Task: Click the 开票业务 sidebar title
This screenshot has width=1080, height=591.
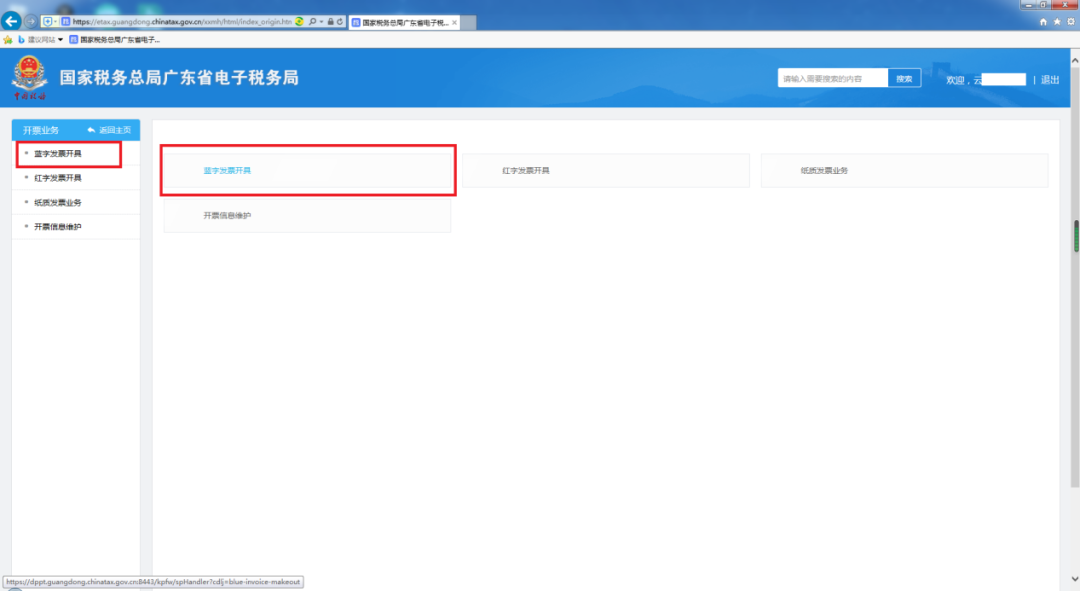Action: coord(41,130)
